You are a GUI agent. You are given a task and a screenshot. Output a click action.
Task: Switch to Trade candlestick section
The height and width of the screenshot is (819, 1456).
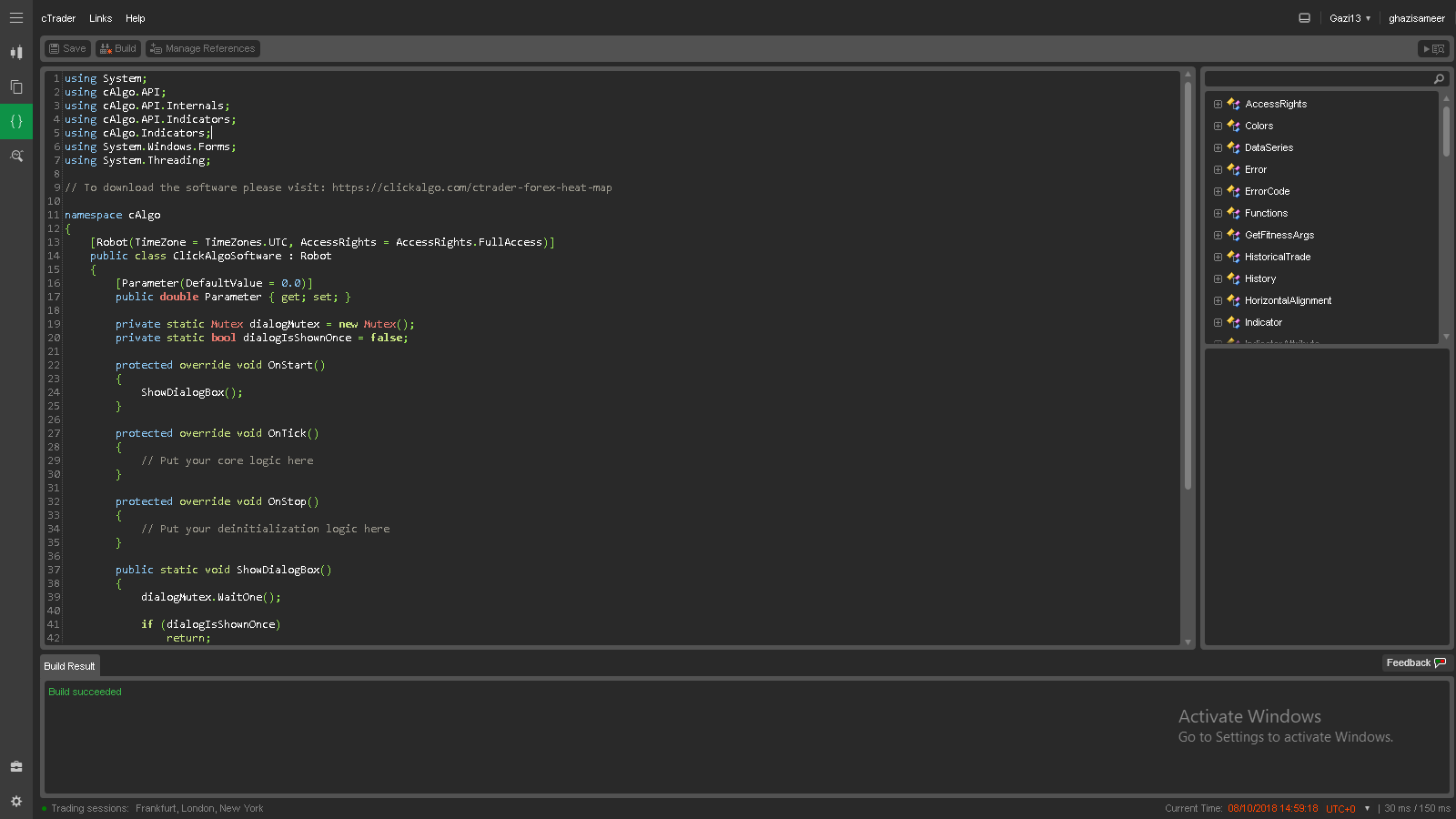(x=16, y=53)
